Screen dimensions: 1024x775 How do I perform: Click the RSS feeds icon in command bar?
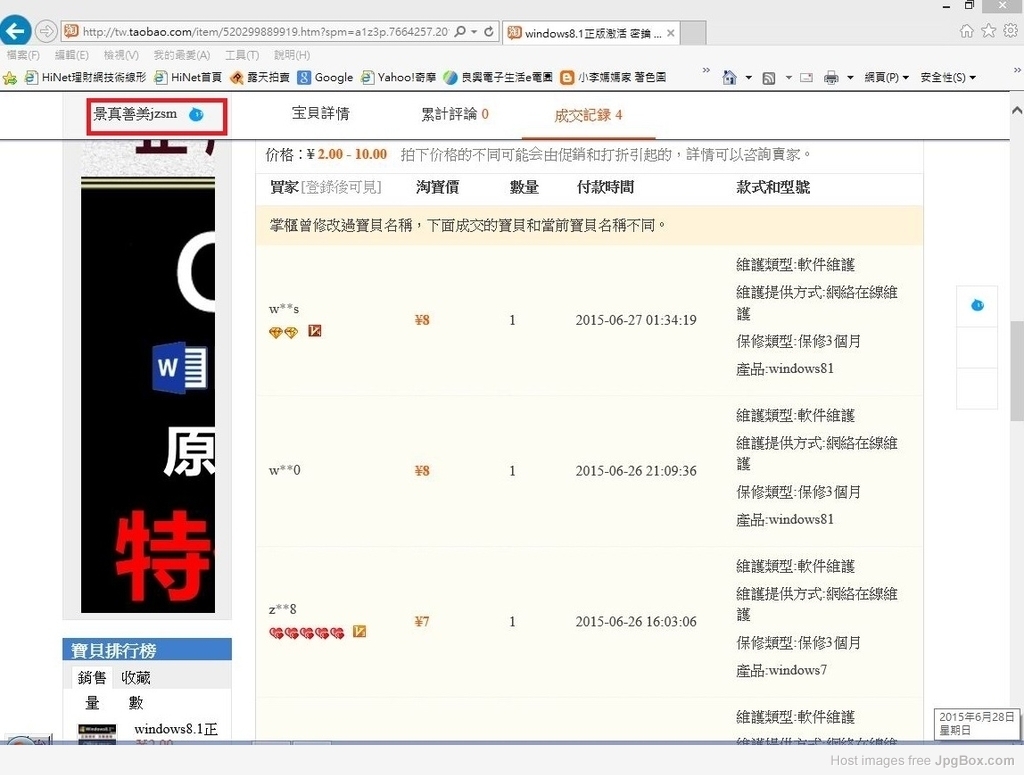point(769,77)
